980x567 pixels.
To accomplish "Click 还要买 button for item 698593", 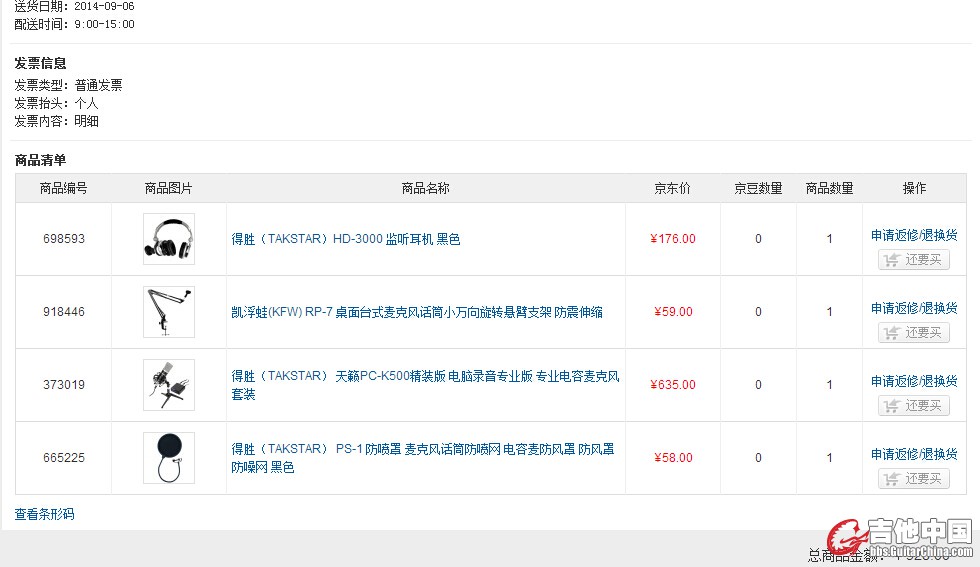I will 914,259.
